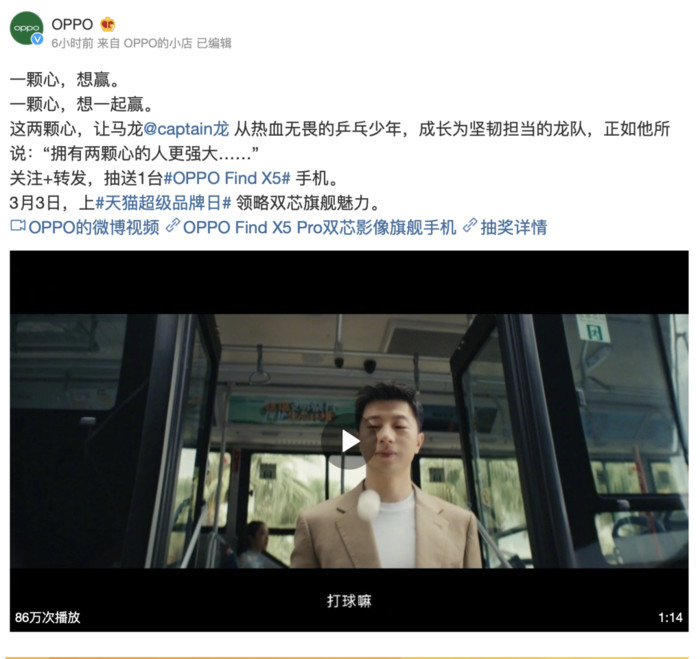This screenshot has height=659, width=700.
Task: Open the #天猫超级品牌日# hashtag
Action: coord(163,203)
